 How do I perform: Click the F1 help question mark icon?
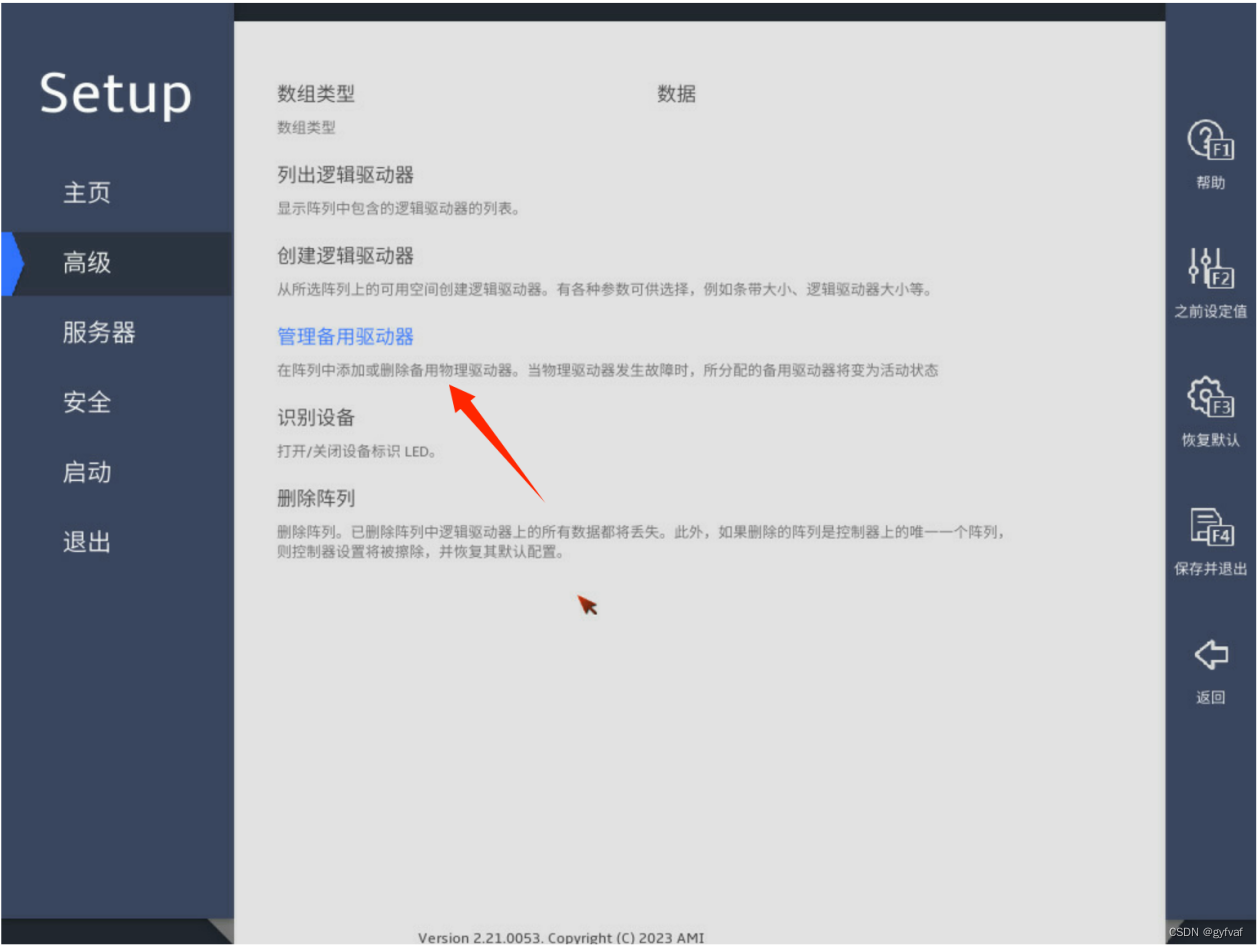(1209, 141)
